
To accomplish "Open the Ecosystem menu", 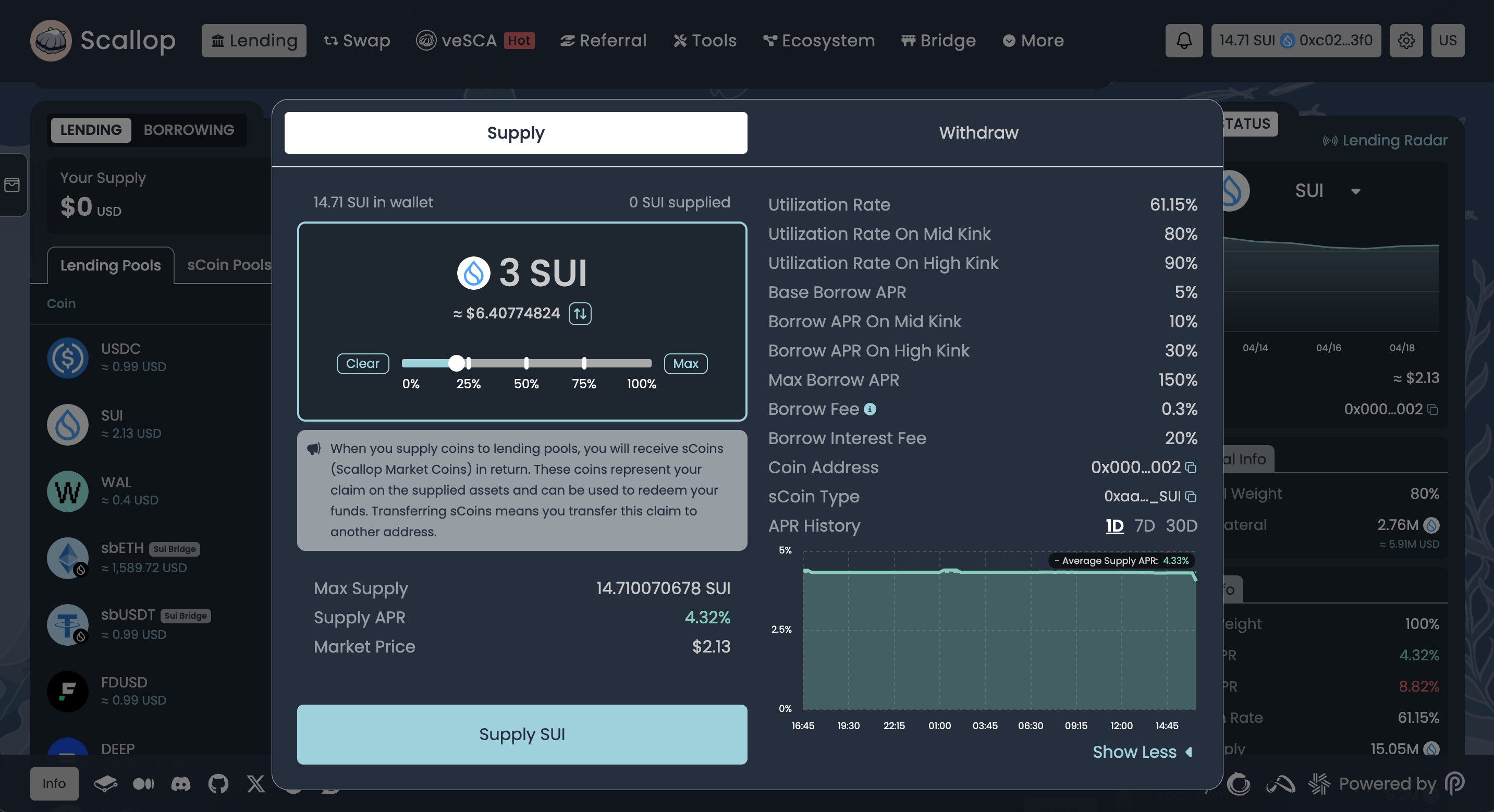I will [x=819, y=41].
